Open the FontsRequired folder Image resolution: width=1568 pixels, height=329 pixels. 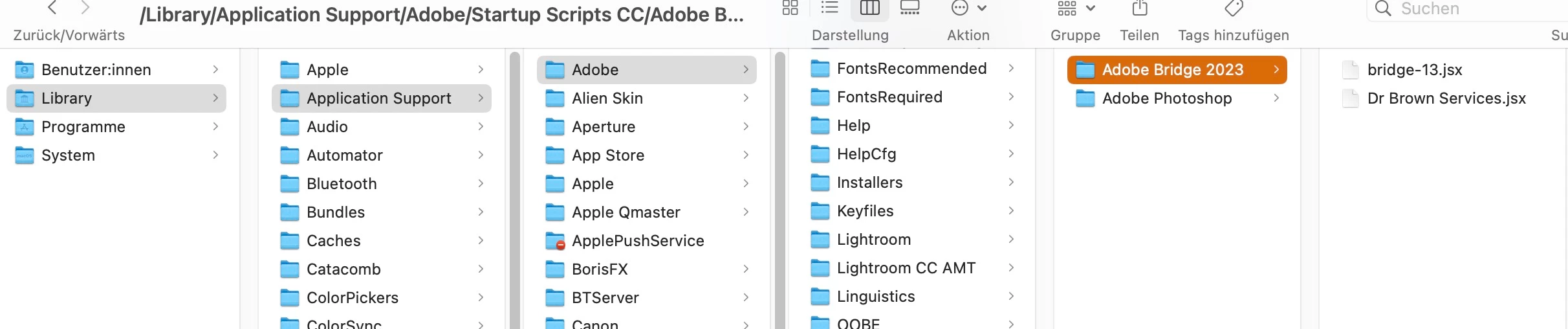click(912, 96)
